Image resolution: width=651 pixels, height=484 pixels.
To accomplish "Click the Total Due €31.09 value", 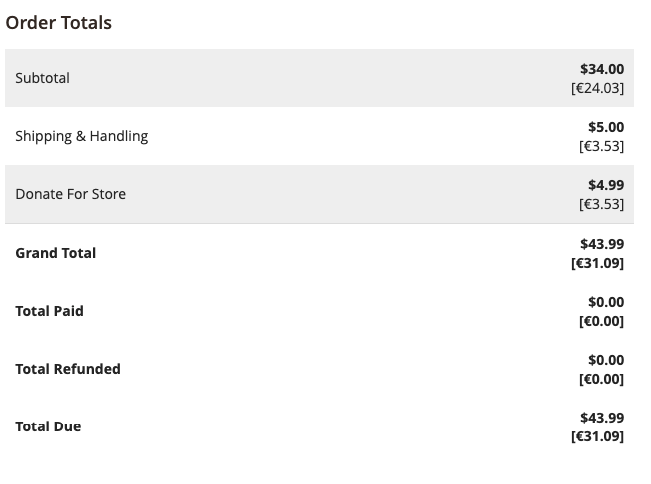I will 597,436.
